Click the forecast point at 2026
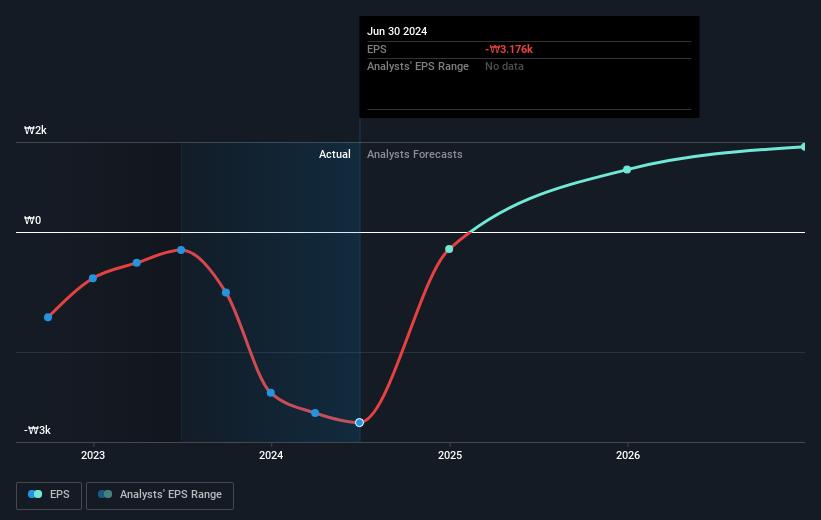821x520 pixels. [x=627, y=170]
